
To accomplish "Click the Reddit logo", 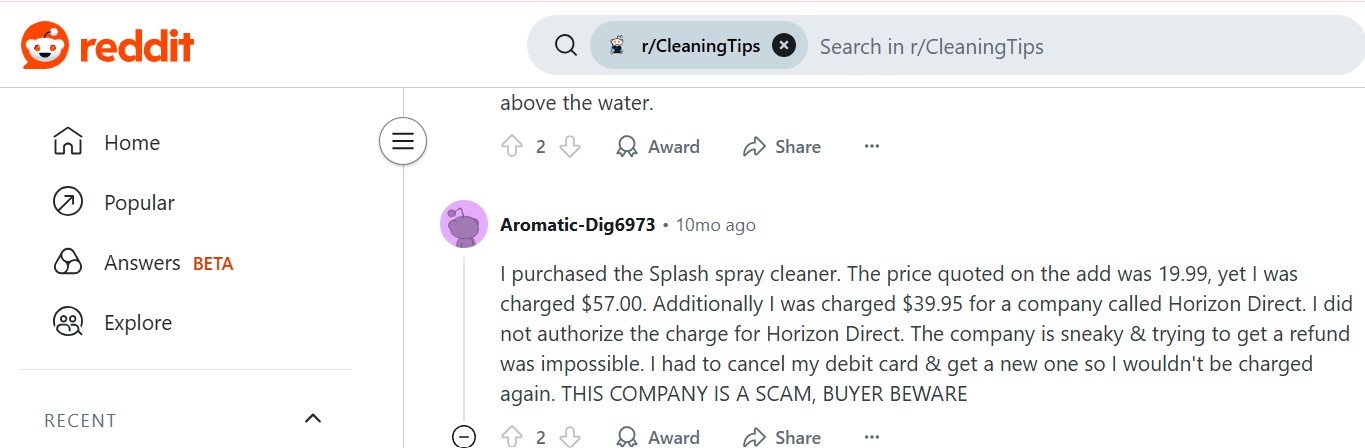I will [107, 45].
